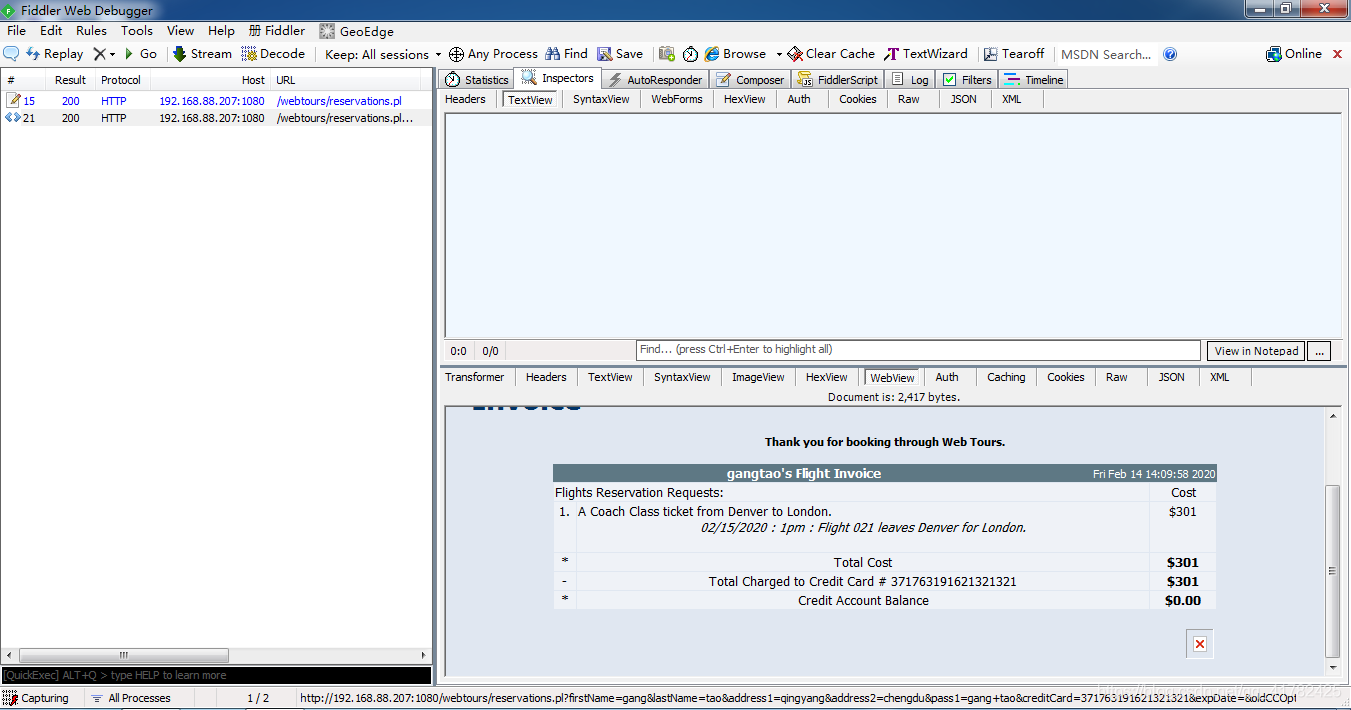Sort sessions by Result column header
Viewport: 1351px width, 710px height.
coord(70,80)
